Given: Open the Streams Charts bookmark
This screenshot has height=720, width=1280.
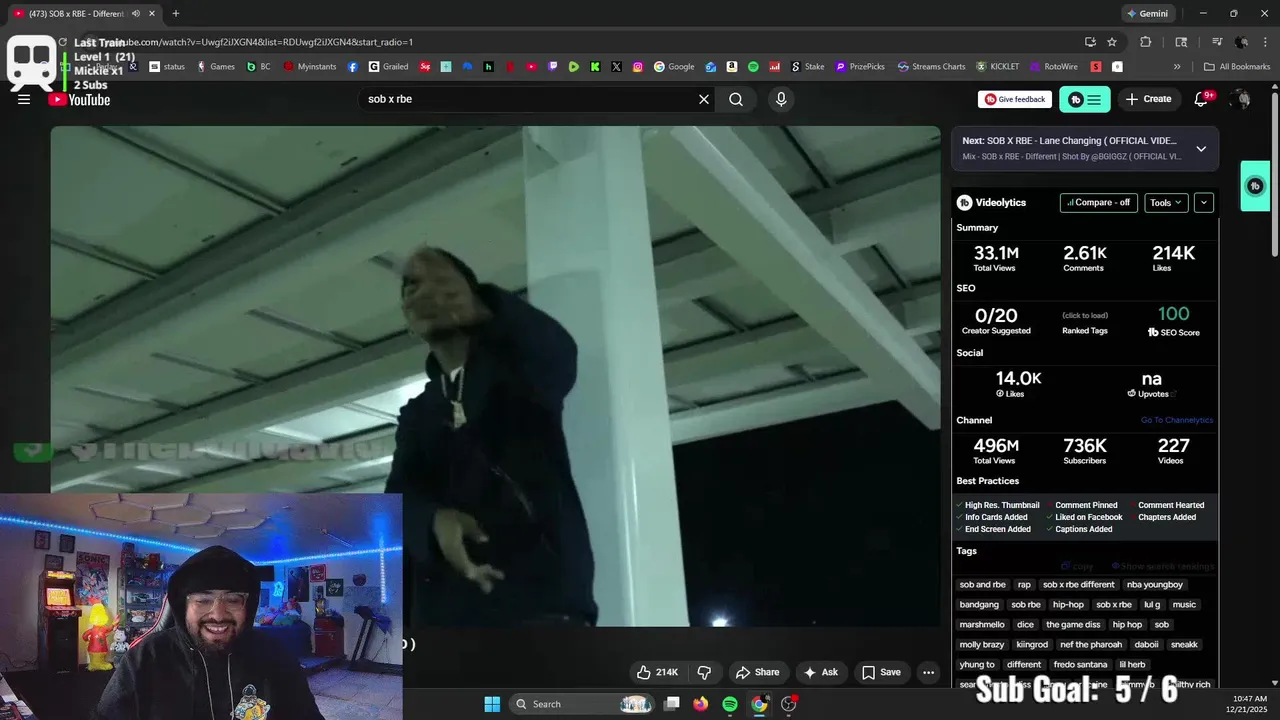Looking at the screenshot, I should click(931, 67).
